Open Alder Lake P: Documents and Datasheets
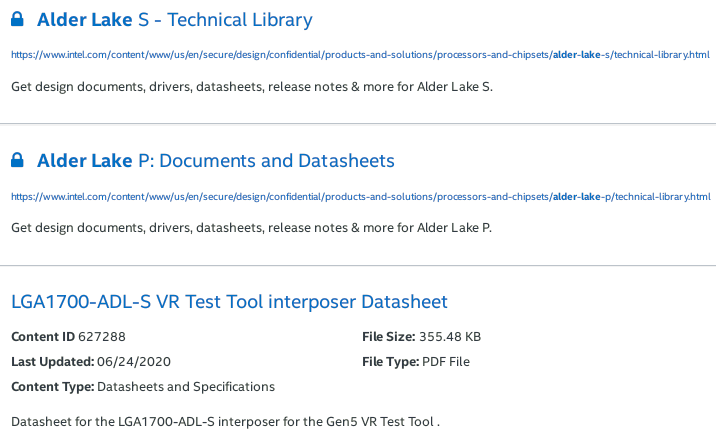716x448 pixels. pyautogui.click(x=215, y=161)
